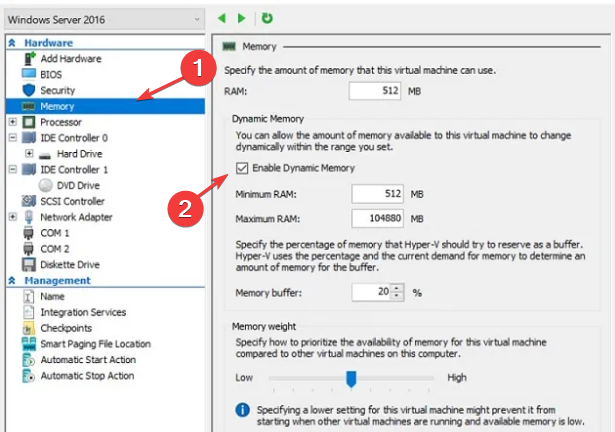615x432 pixels.
Task: Toggle the Enable Dynamic Memory checkbox
Action: coord(242,168)
